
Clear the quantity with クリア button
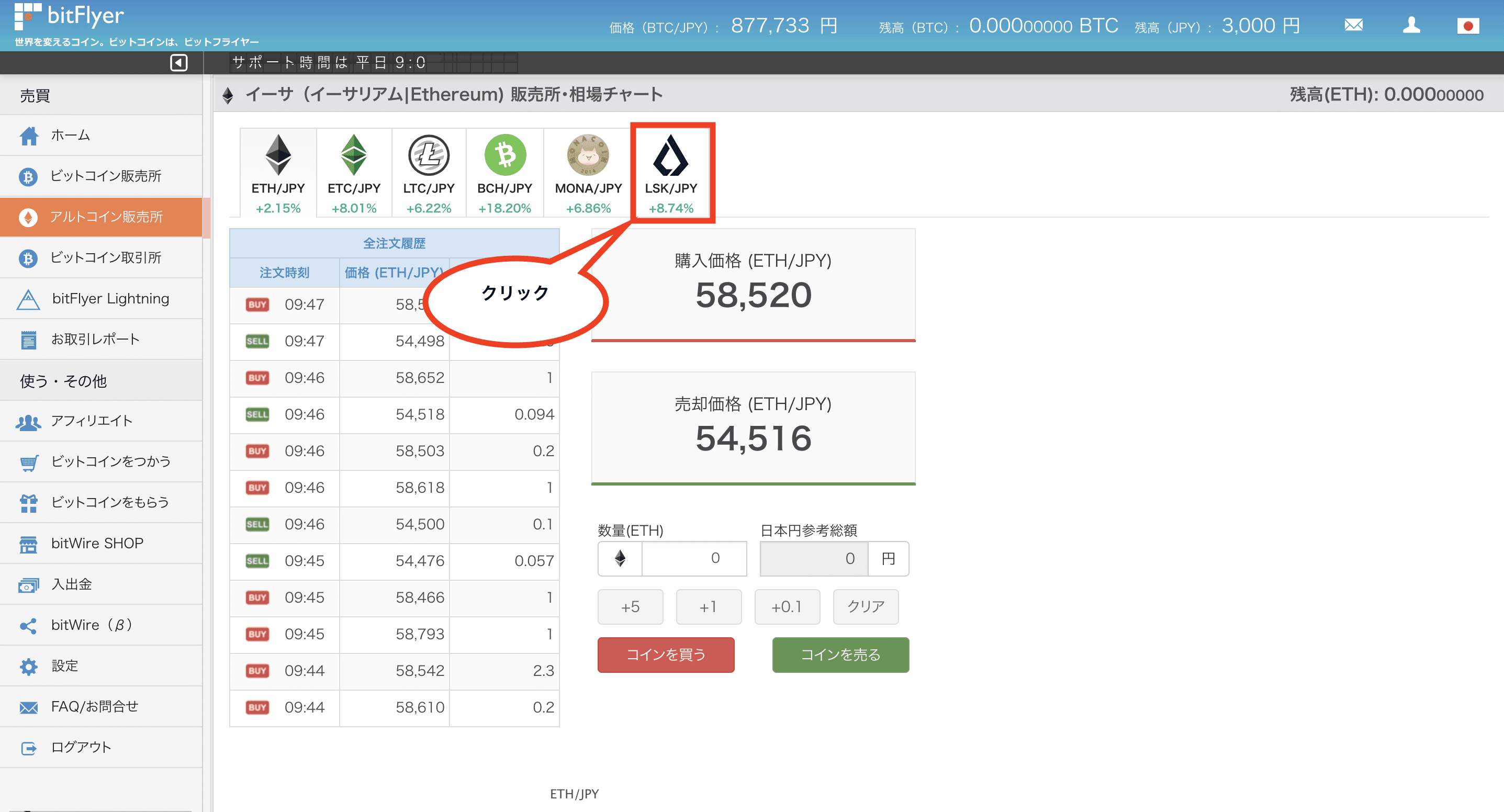(x=865, y=606)
